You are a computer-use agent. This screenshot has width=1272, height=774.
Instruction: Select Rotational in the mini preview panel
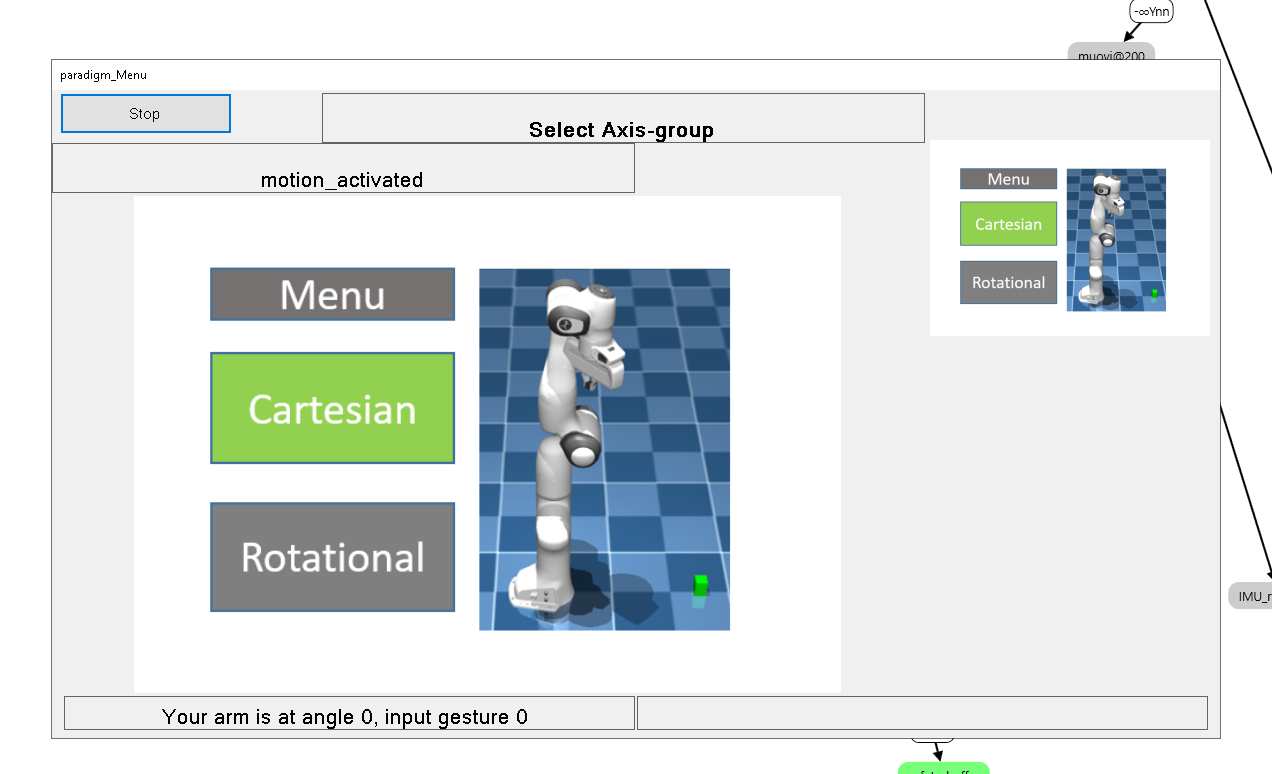(x=1008, y=282)
